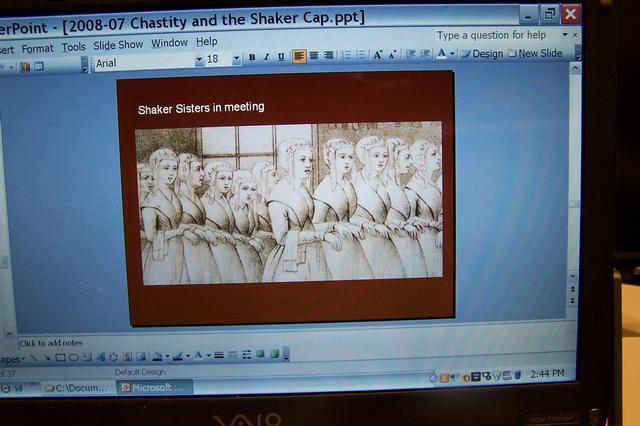
Task: Insert WordArt from the drawing toolbar
Action: coord(101,357)
